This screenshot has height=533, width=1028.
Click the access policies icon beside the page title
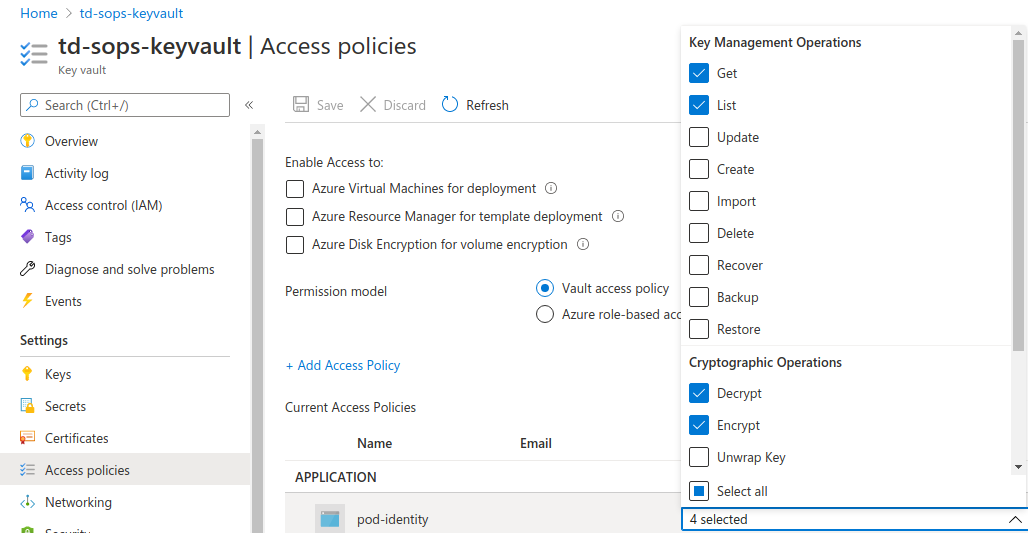[34, 54]
